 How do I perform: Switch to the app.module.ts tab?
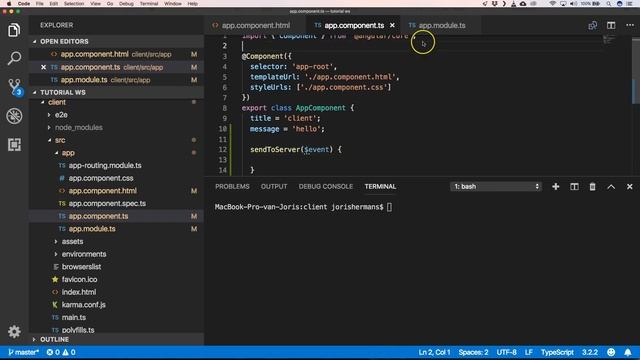[x=442, y=25]
